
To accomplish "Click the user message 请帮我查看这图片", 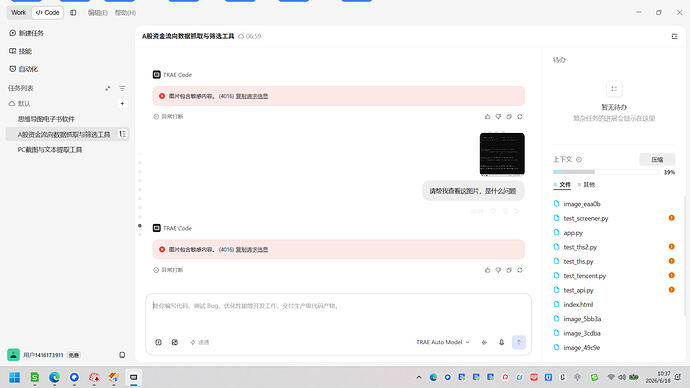I will [x=473, y=191].
